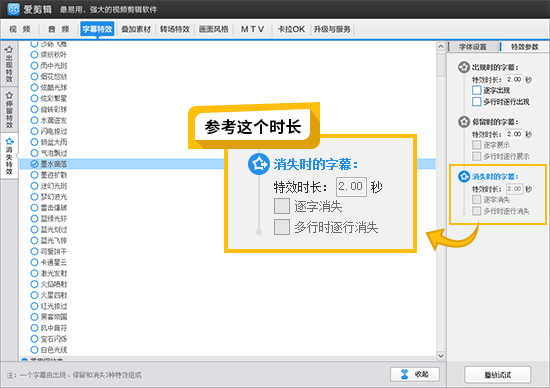
Task: Toggle 多行时逐行展示 checkbox
Action: coord(476,156)
